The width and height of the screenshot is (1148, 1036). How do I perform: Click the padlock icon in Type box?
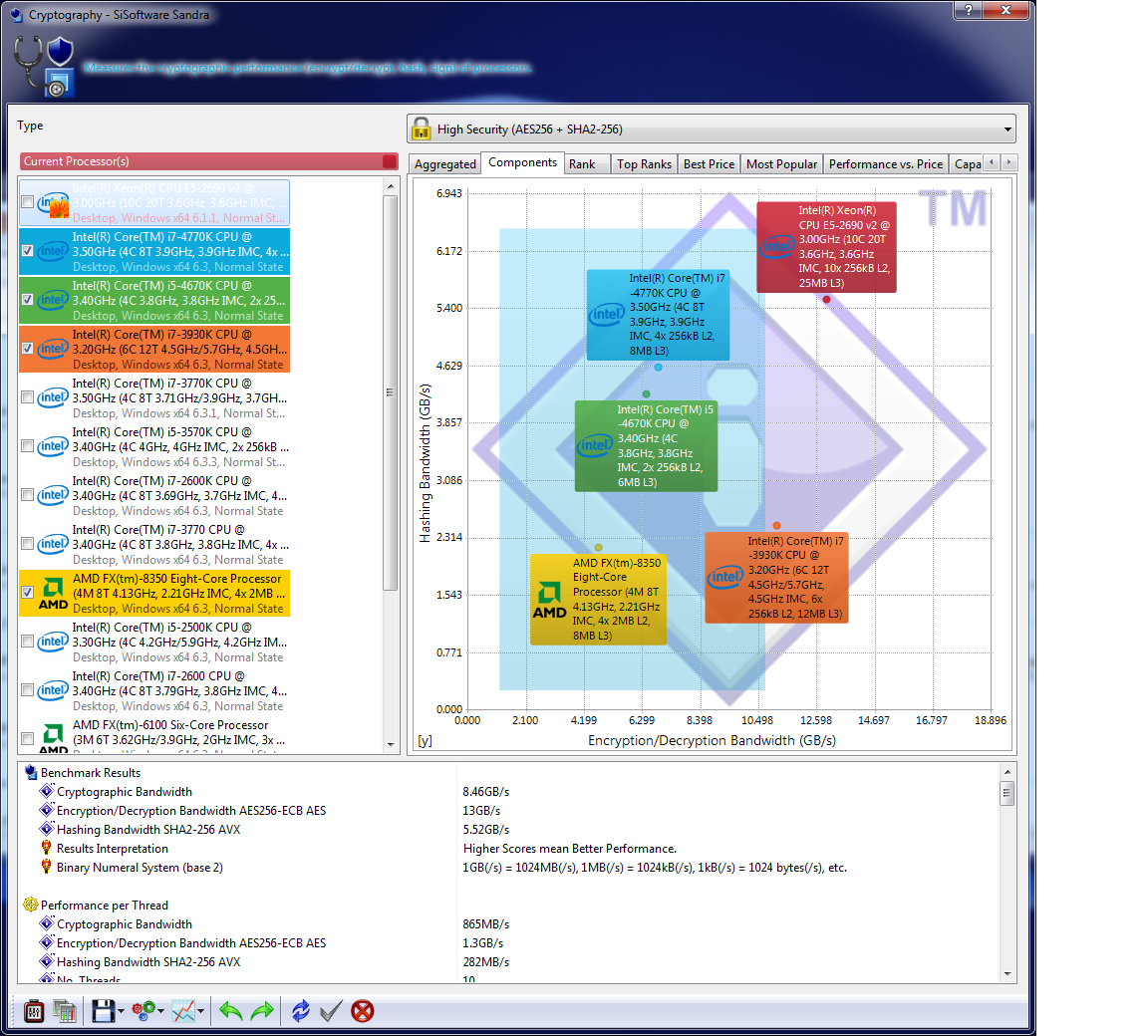coord(421,129)
